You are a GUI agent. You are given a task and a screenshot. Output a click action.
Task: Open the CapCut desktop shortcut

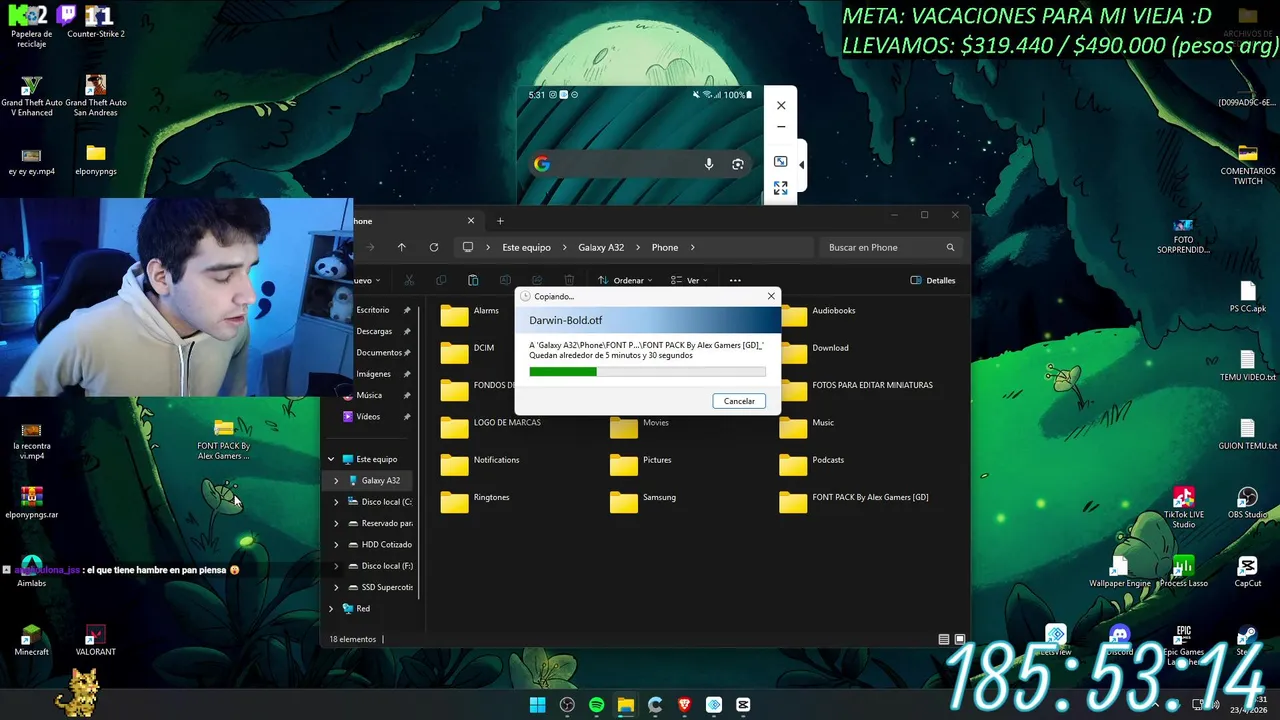tap(1247, 572)
